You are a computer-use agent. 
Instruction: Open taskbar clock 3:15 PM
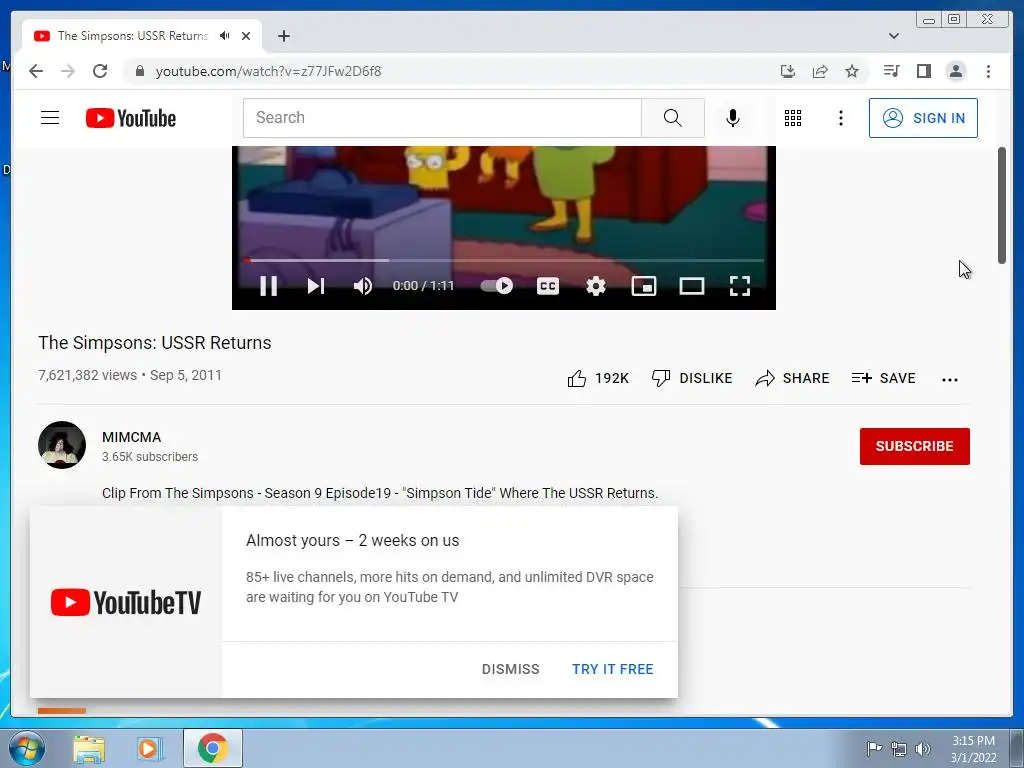973,749
